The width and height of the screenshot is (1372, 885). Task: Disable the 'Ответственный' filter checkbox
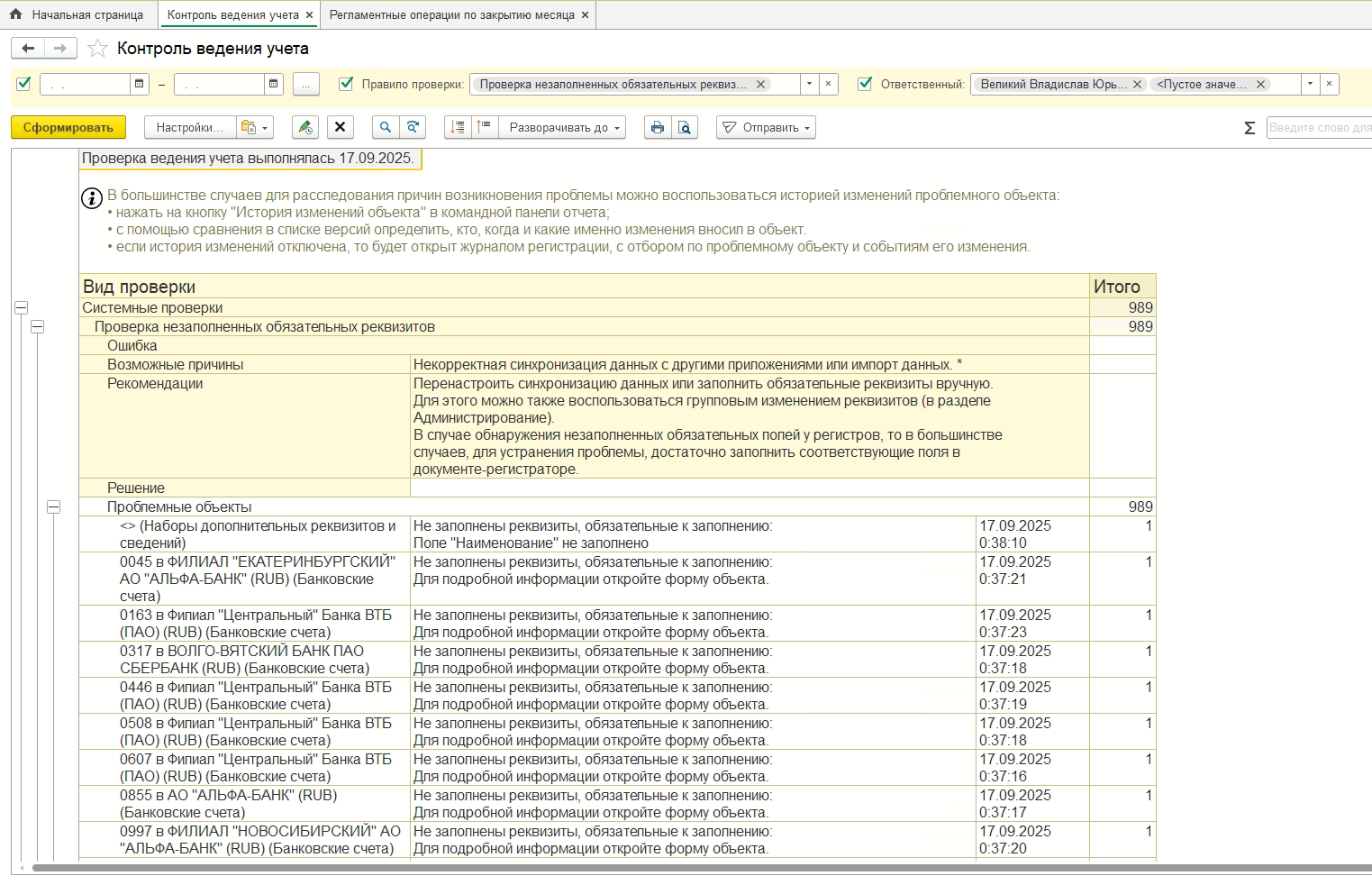[865, 84]
